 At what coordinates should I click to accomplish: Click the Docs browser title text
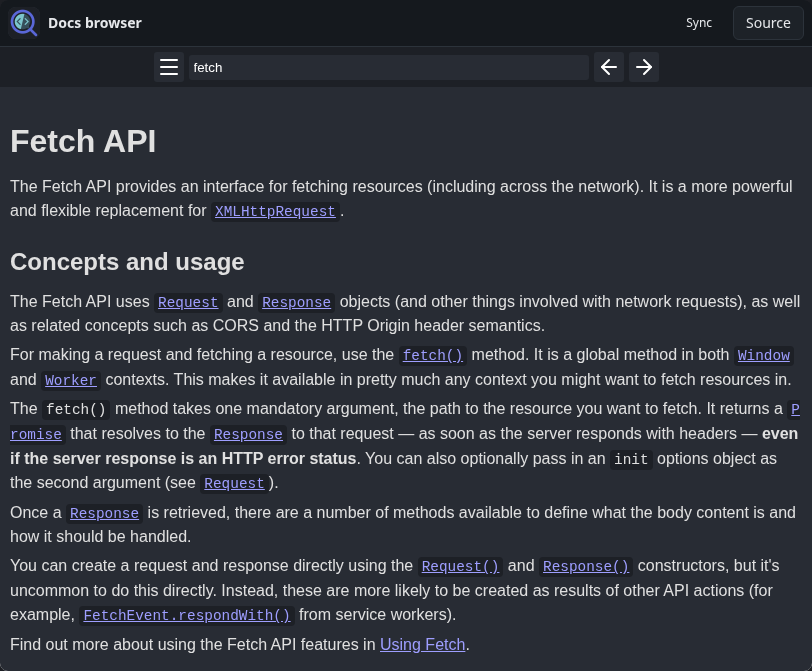pyautogui.click(x=95, y=23)
